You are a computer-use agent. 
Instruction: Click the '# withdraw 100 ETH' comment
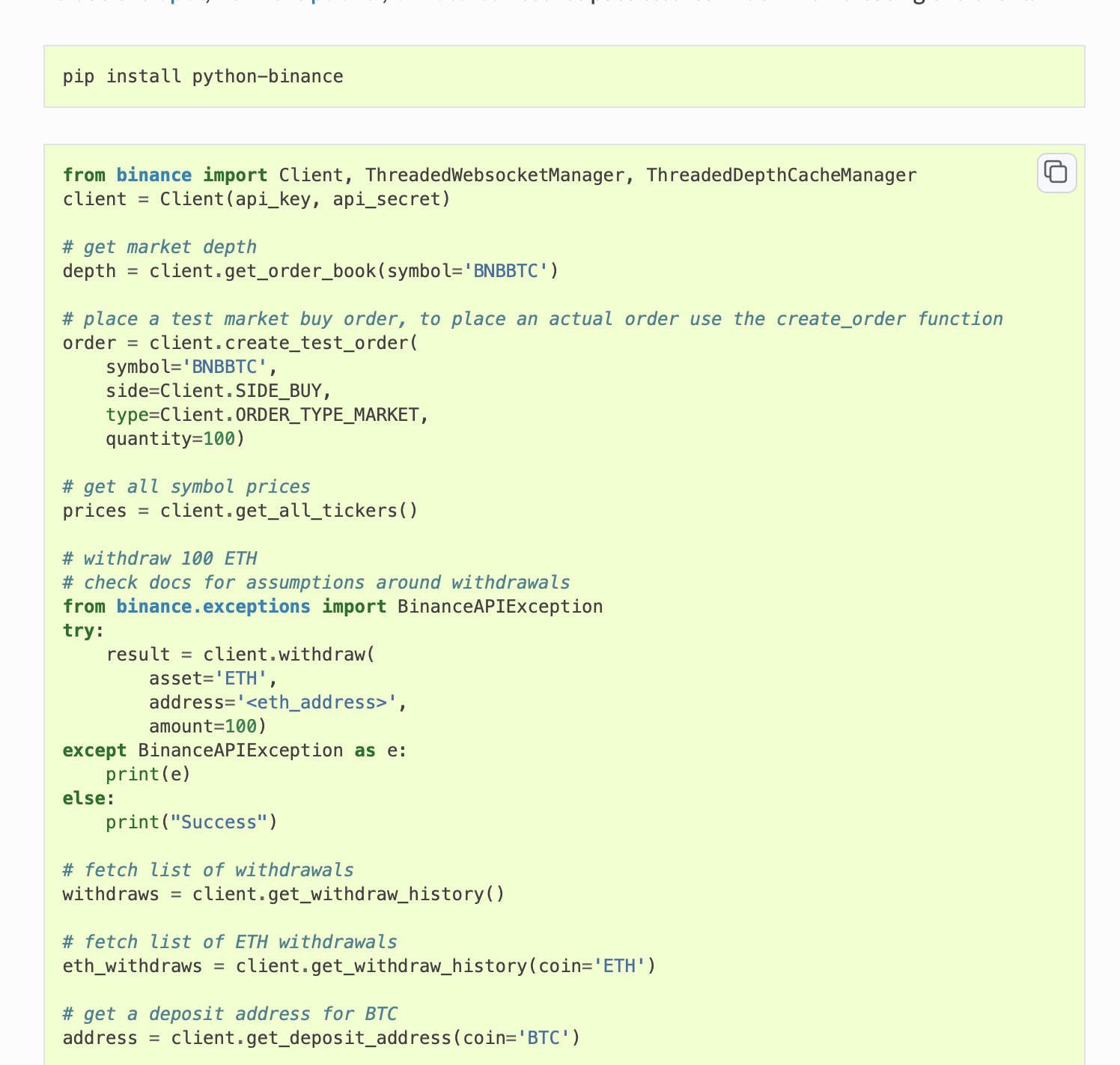point(159,559)
